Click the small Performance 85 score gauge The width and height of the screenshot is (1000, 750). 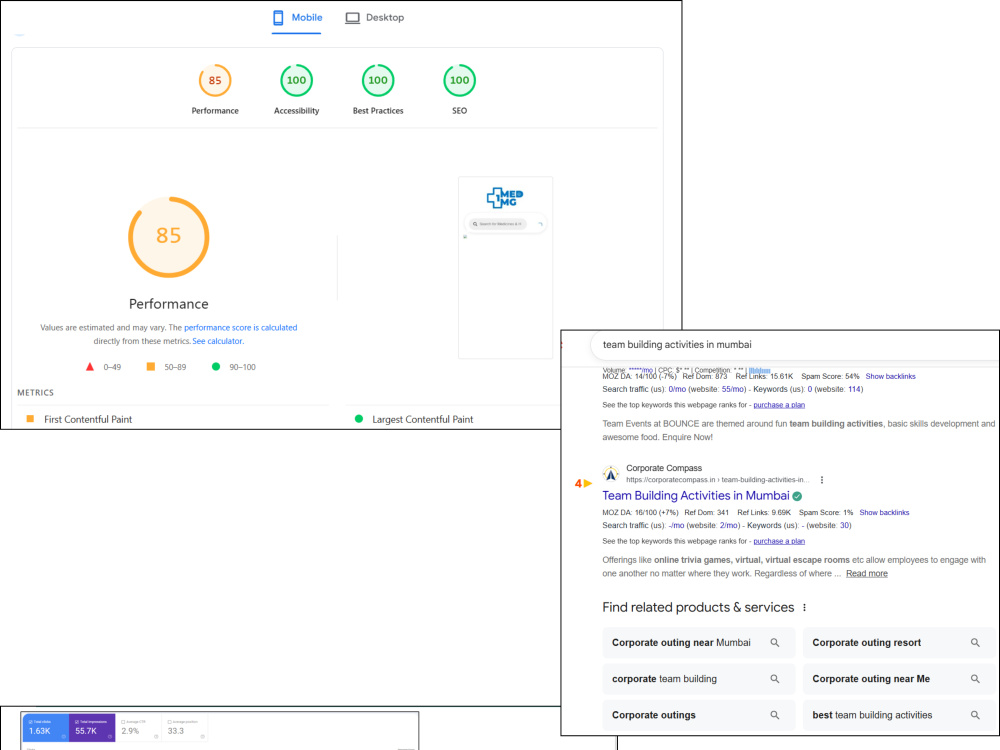coord(215,80)
